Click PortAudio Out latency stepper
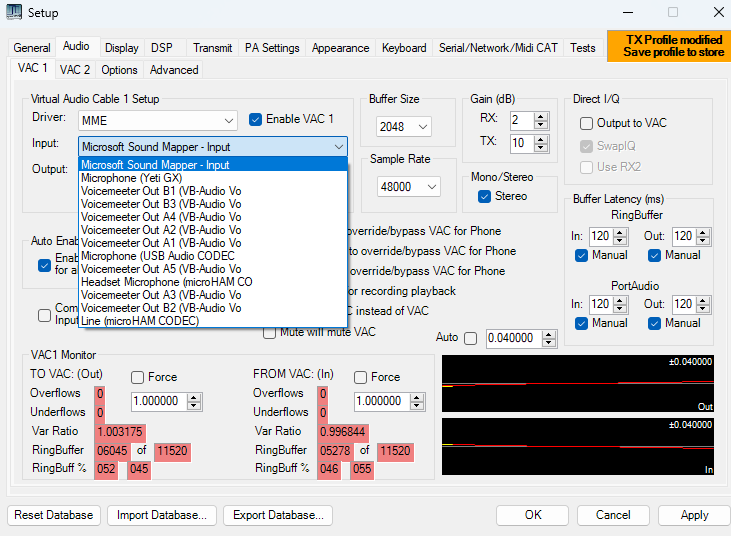The height and width of the screenshot is (536, 731). (x=703, y=305)
